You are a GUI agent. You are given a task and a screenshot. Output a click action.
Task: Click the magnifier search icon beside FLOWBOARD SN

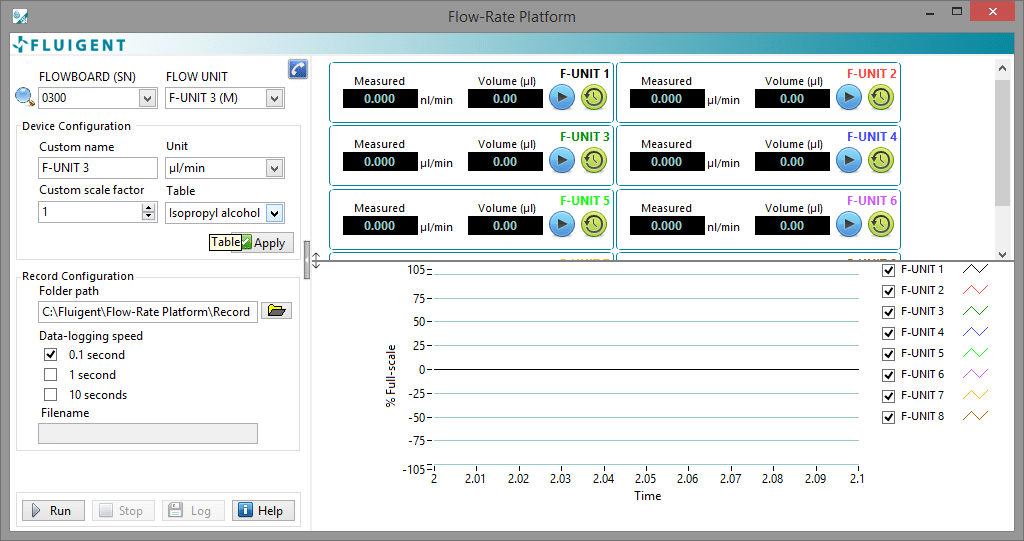25,97
